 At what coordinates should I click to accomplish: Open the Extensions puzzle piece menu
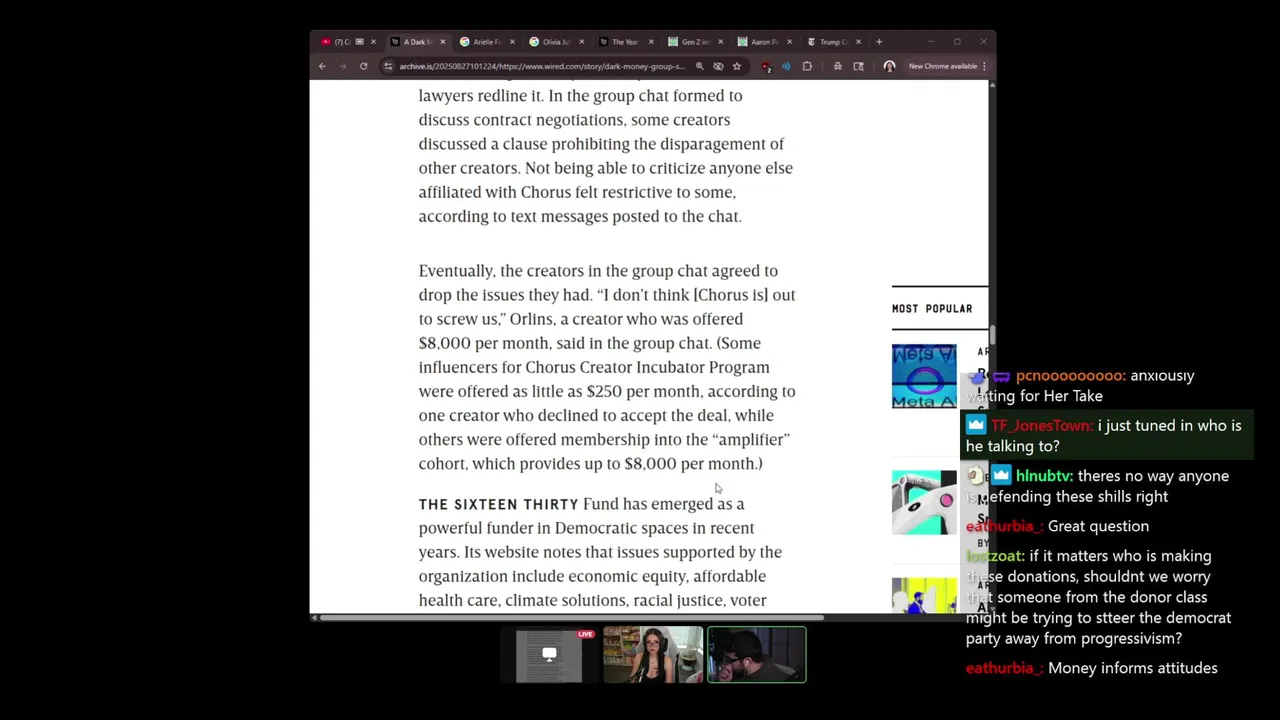(807, 66)
